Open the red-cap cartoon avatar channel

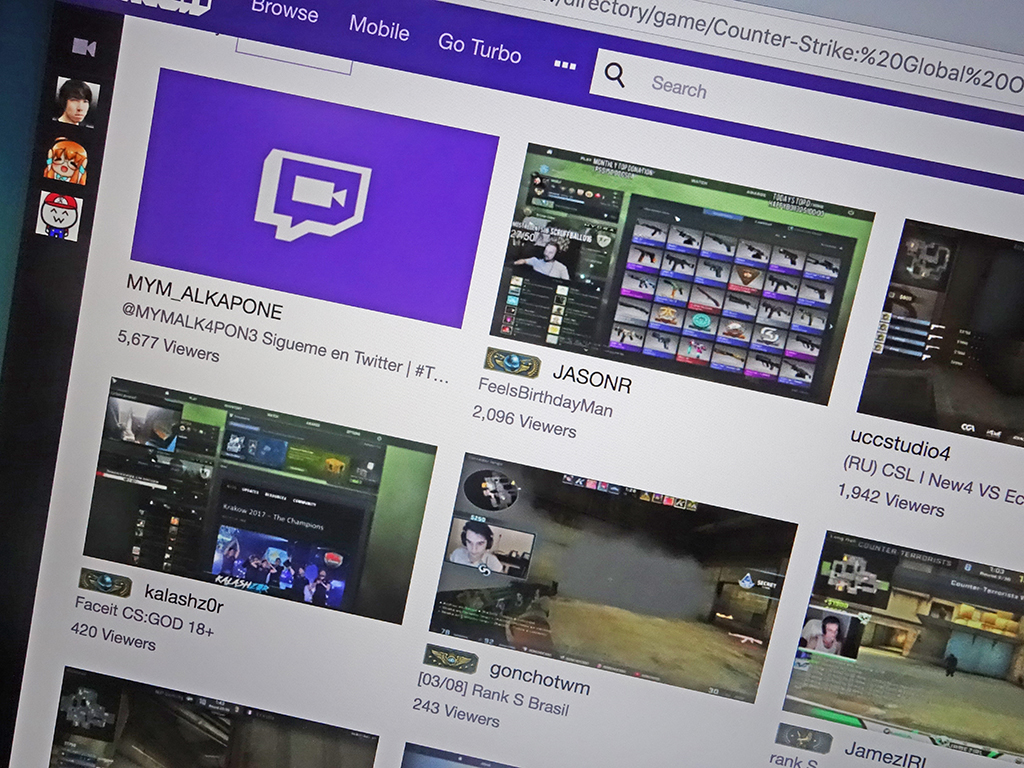(59, 216)
